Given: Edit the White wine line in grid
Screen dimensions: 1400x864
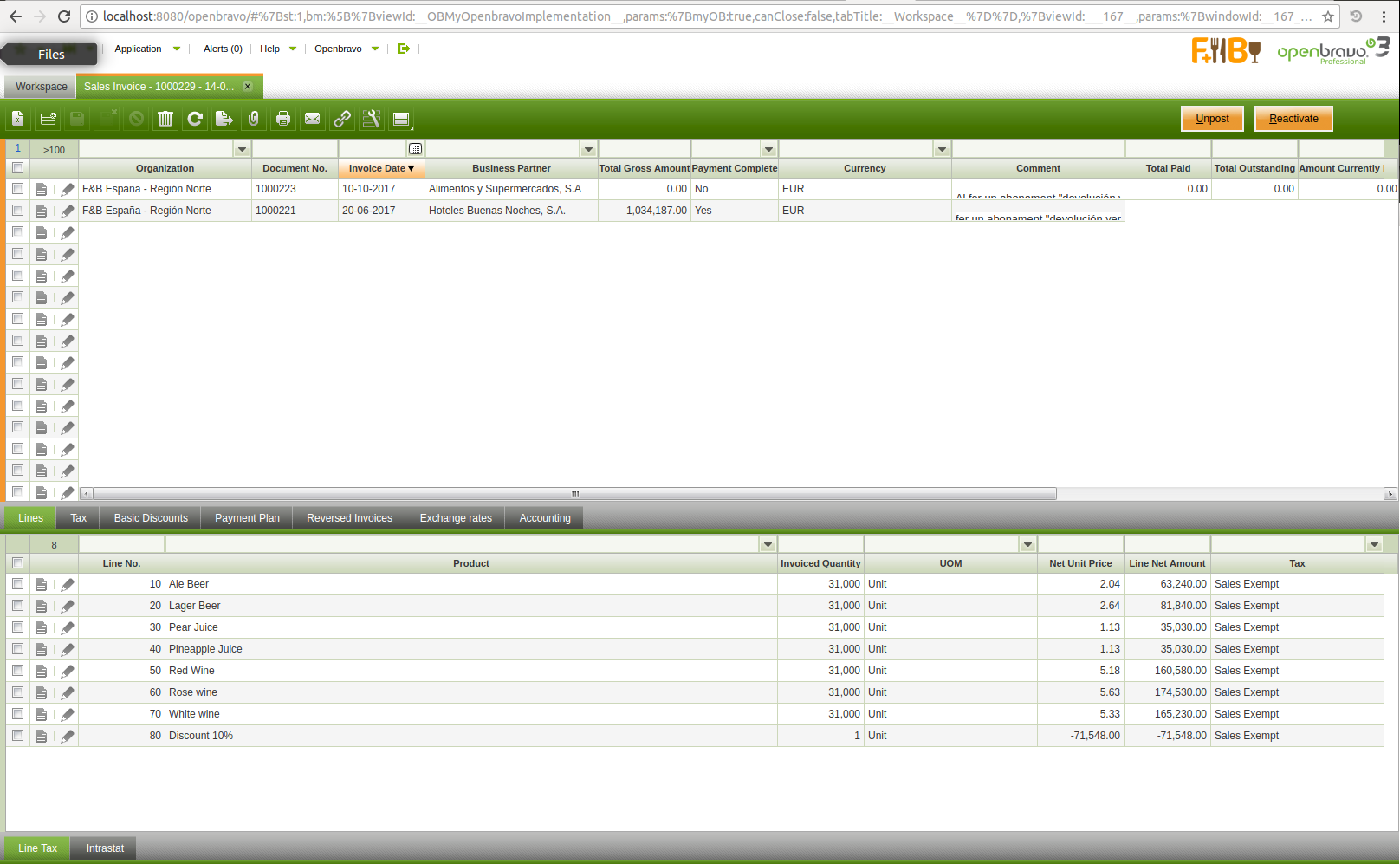Looking at the screenshot, I should point(68,714).
